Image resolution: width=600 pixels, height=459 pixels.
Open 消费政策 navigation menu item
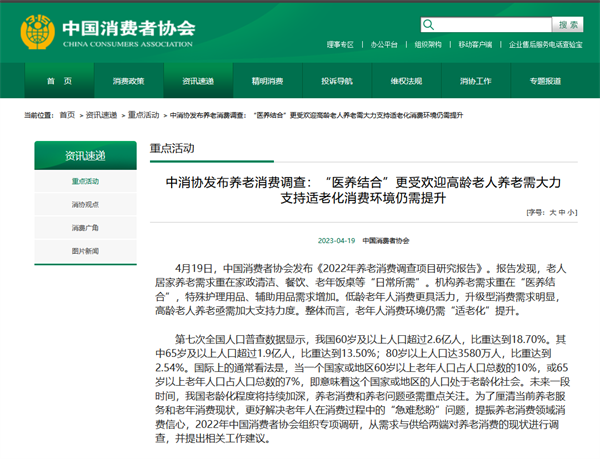(129, 81)
